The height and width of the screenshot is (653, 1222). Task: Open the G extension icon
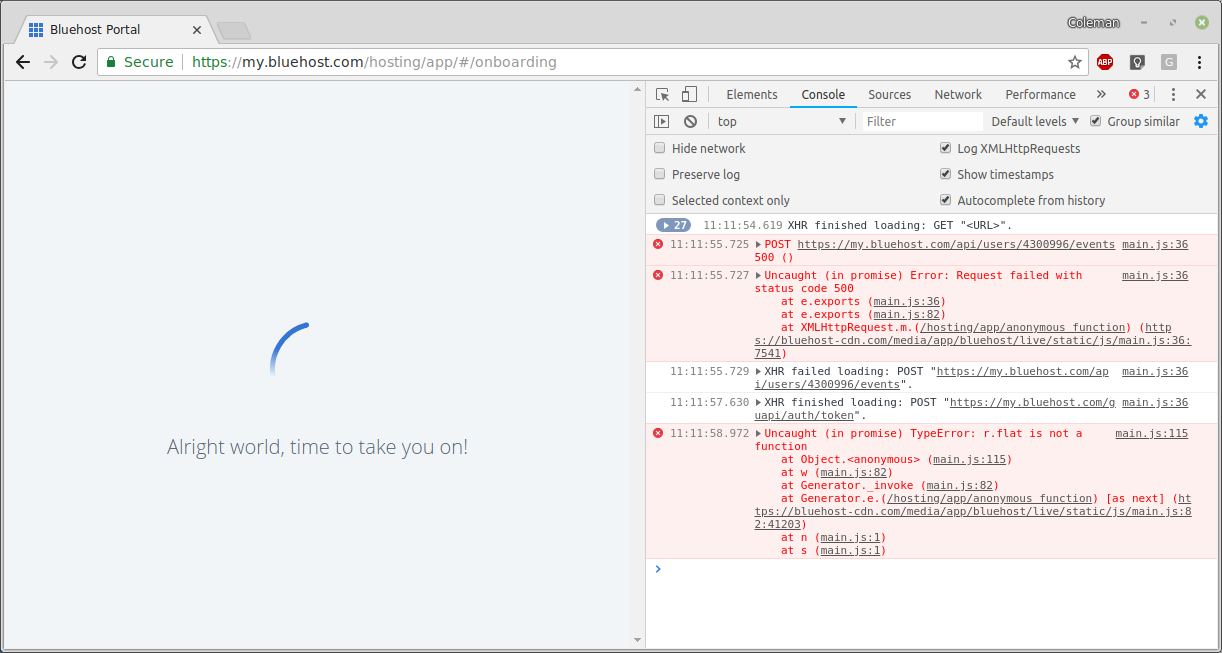(x=1169, y=62)
